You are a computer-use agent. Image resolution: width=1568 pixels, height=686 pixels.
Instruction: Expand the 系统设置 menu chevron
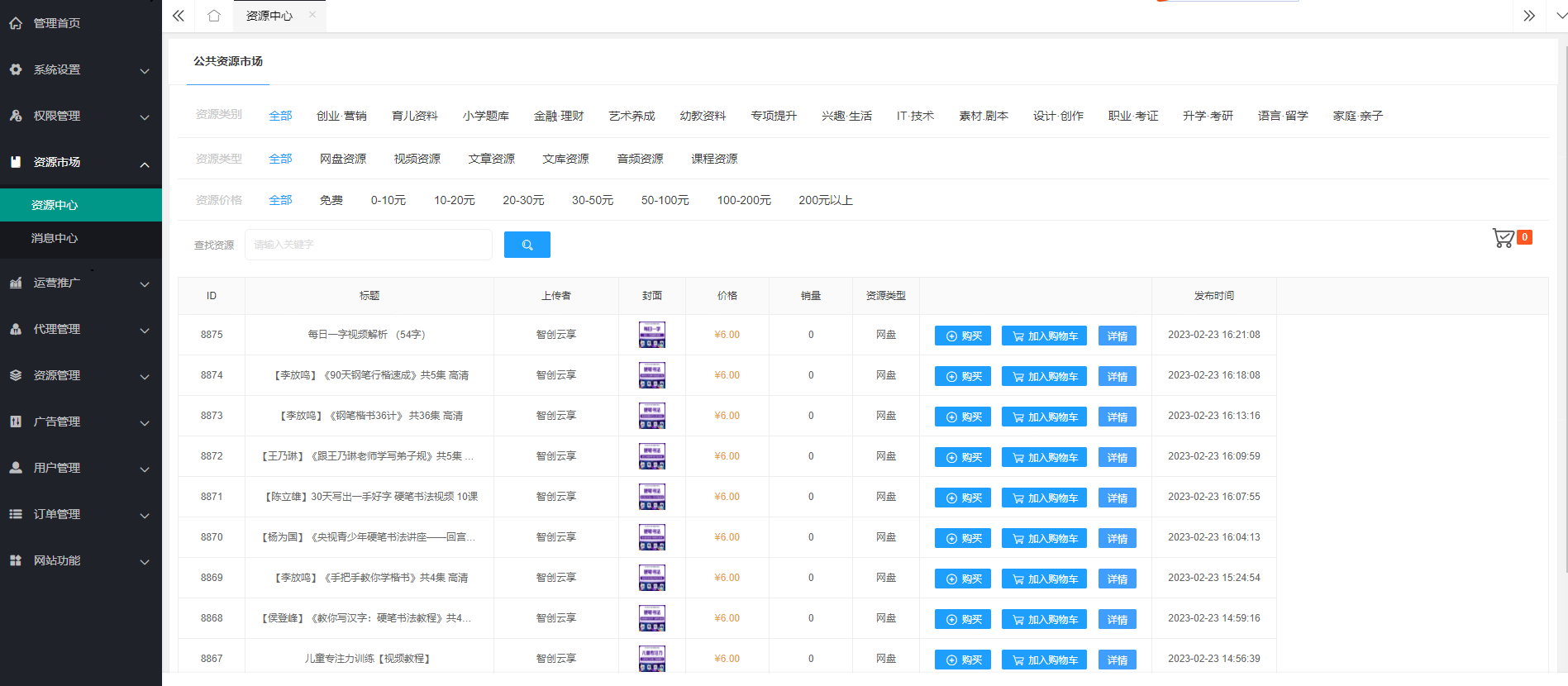click(x=145, y=71)
